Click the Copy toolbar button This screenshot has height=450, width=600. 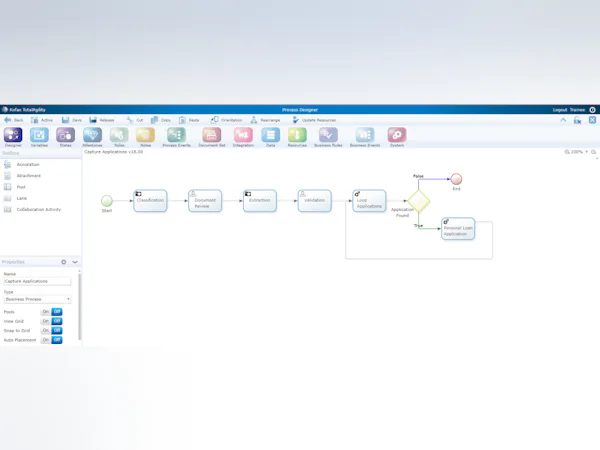coord(161,120)
